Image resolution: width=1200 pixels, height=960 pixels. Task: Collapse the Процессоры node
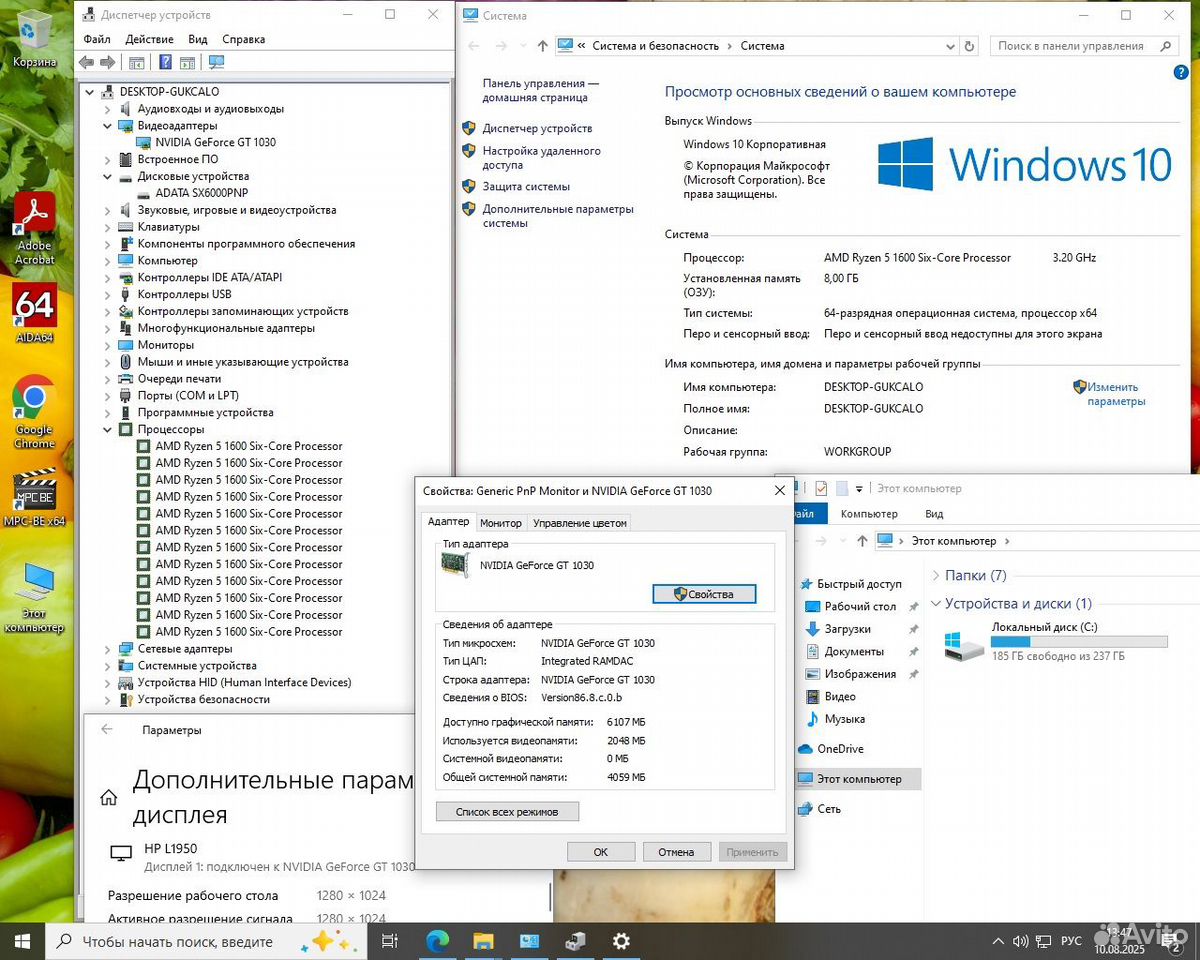pyautogui.click(x=108, y=429)
